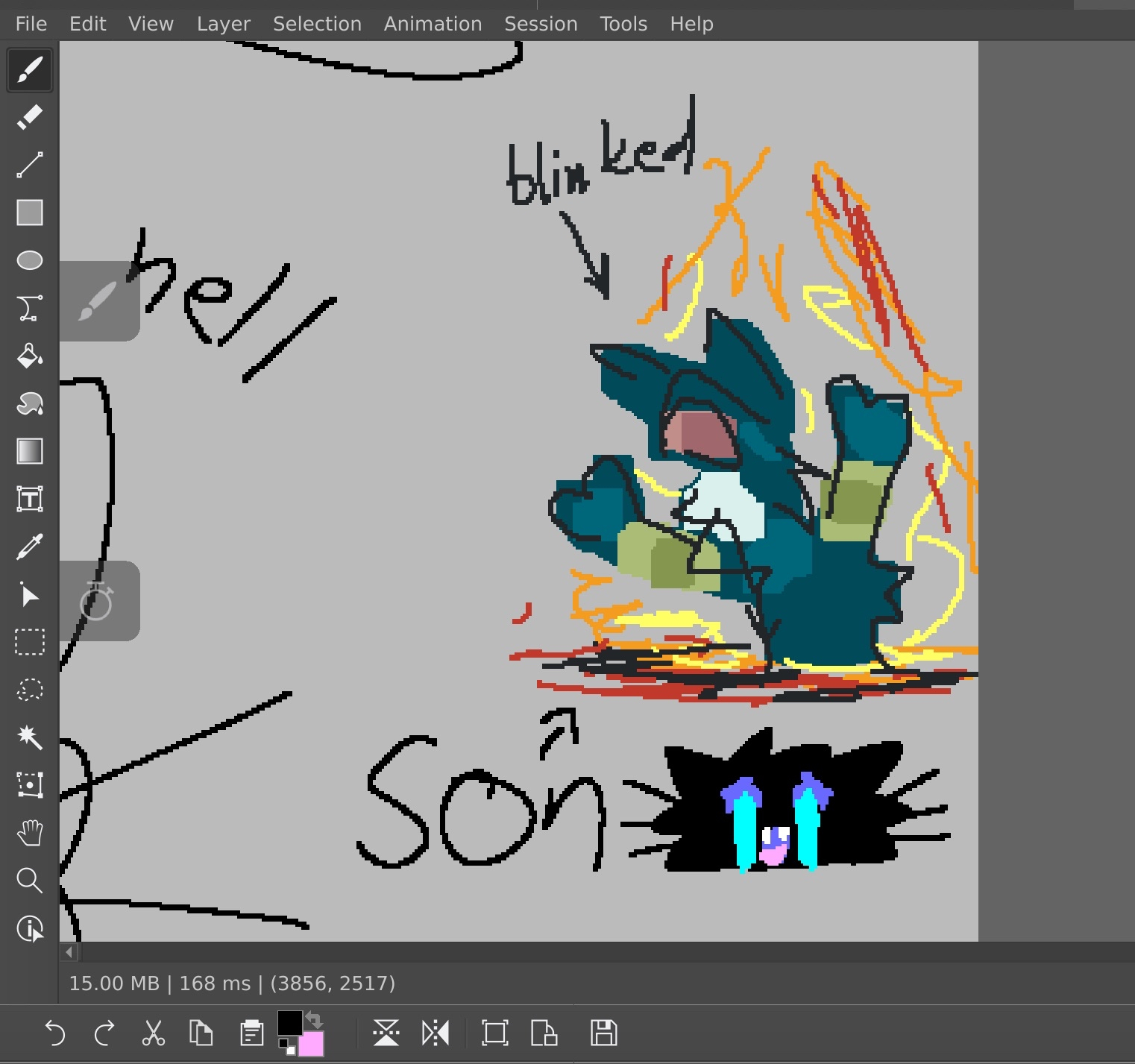
Task: Select the Freehand brush tool
Action: pyautogui.click(x=30, y=70)
